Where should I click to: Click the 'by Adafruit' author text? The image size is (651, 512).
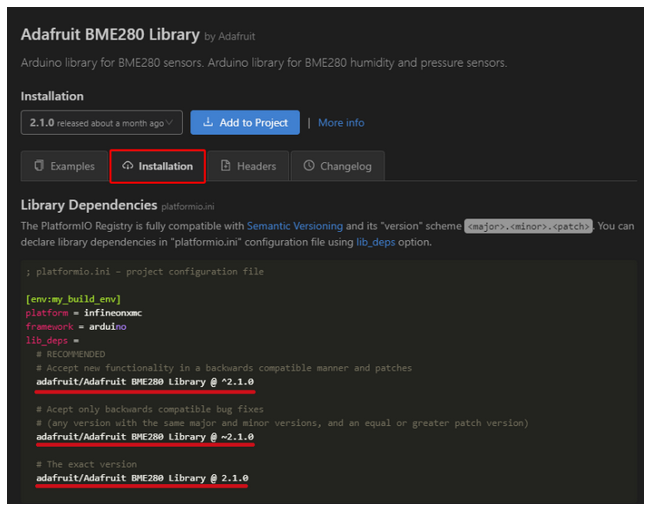(x=230, y=37)
